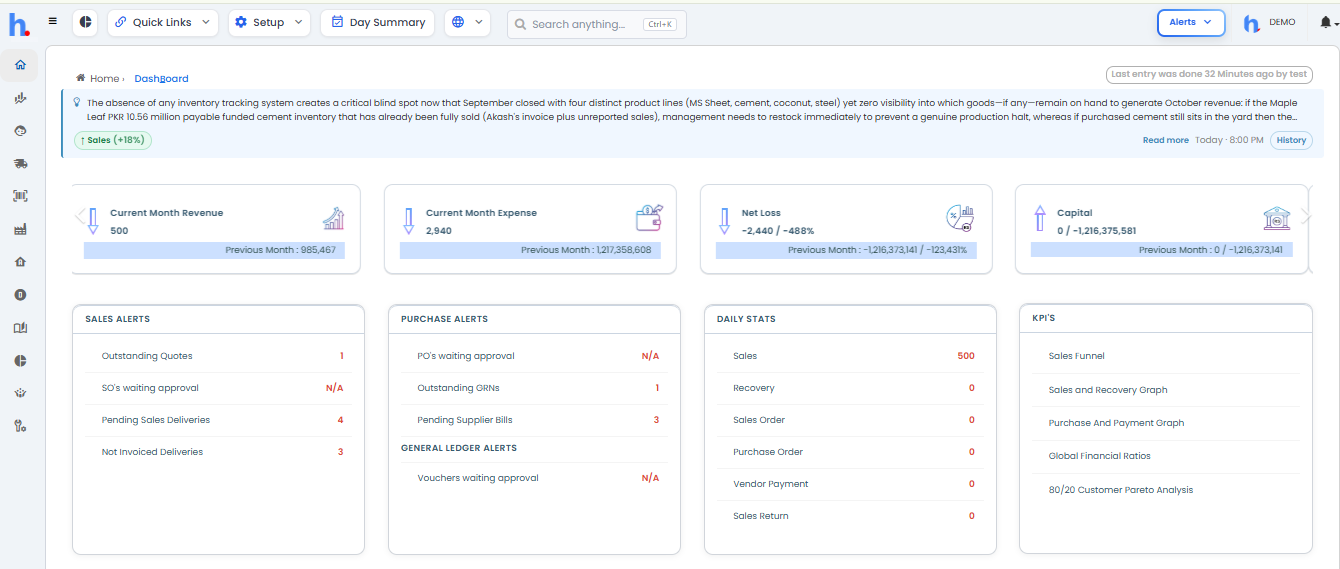Click the Dashboard breadcrumb link
Screen dimensions: 1340x569
click(x=161, y=78)
